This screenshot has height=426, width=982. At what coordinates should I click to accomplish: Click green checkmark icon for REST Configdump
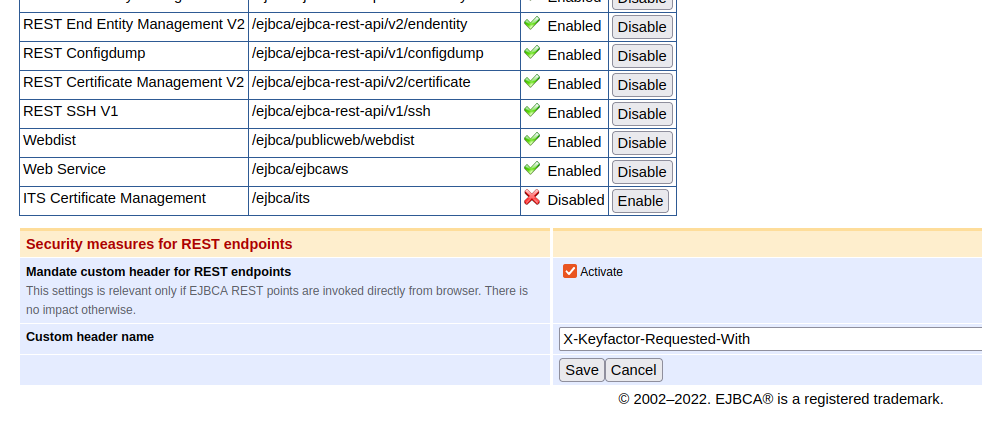(532, 53)
